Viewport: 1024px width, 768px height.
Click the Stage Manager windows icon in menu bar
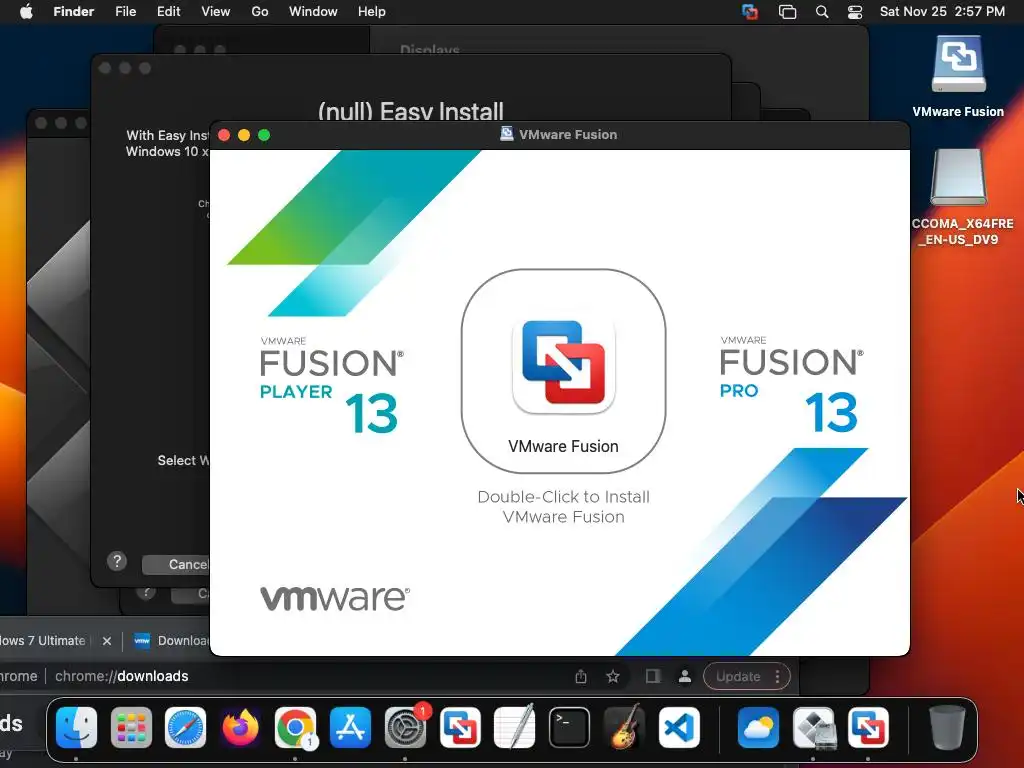point(788,12)
